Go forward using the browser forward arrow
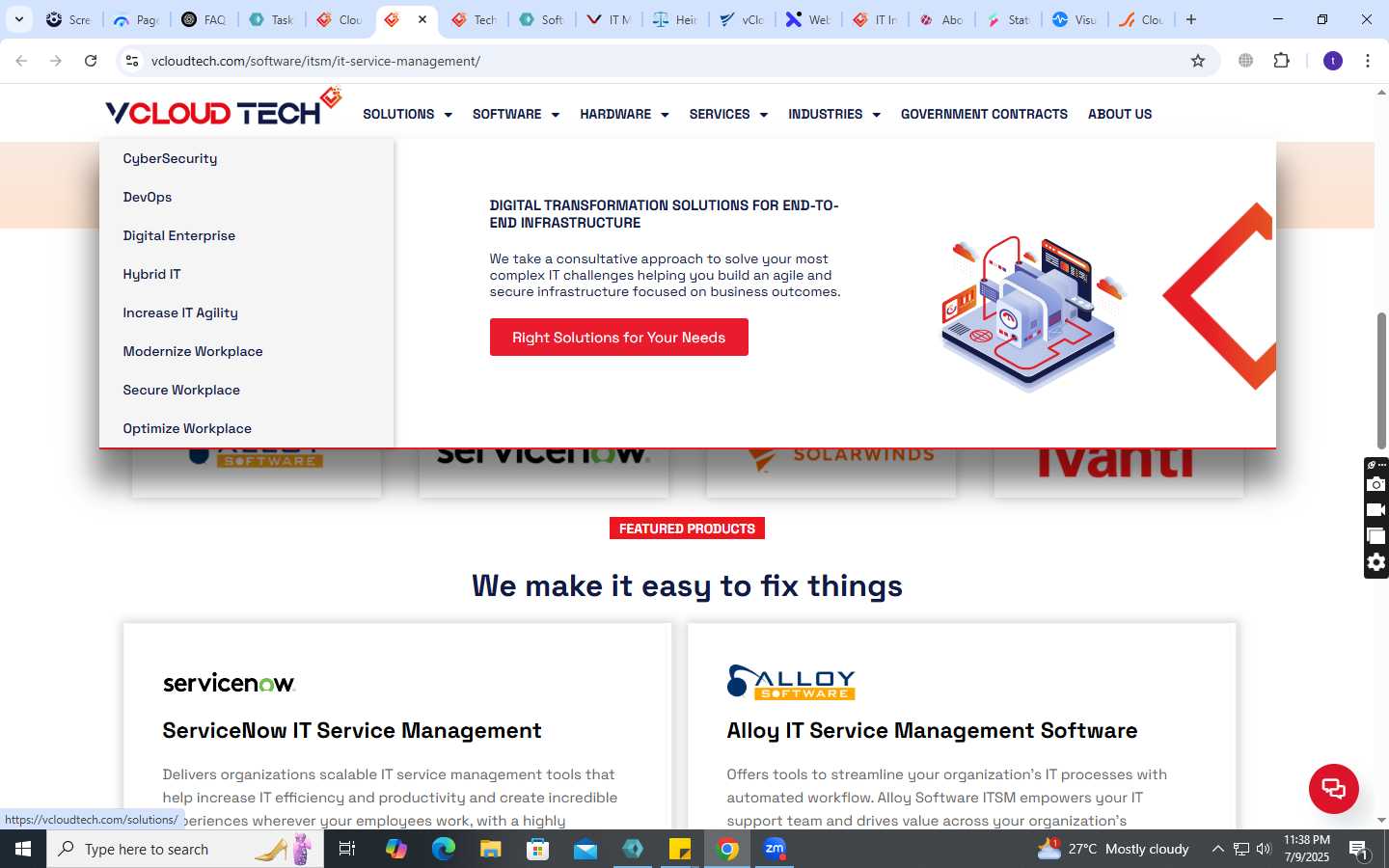The width and height of the screenshot is (1389, 868). (56, 61)
